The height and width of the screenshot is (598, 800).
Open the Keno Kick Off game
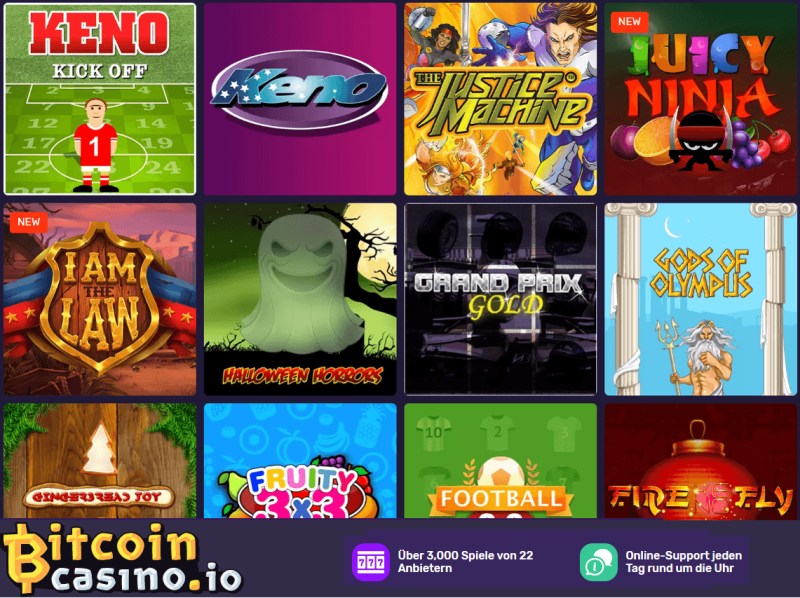[x=99, y=99]
